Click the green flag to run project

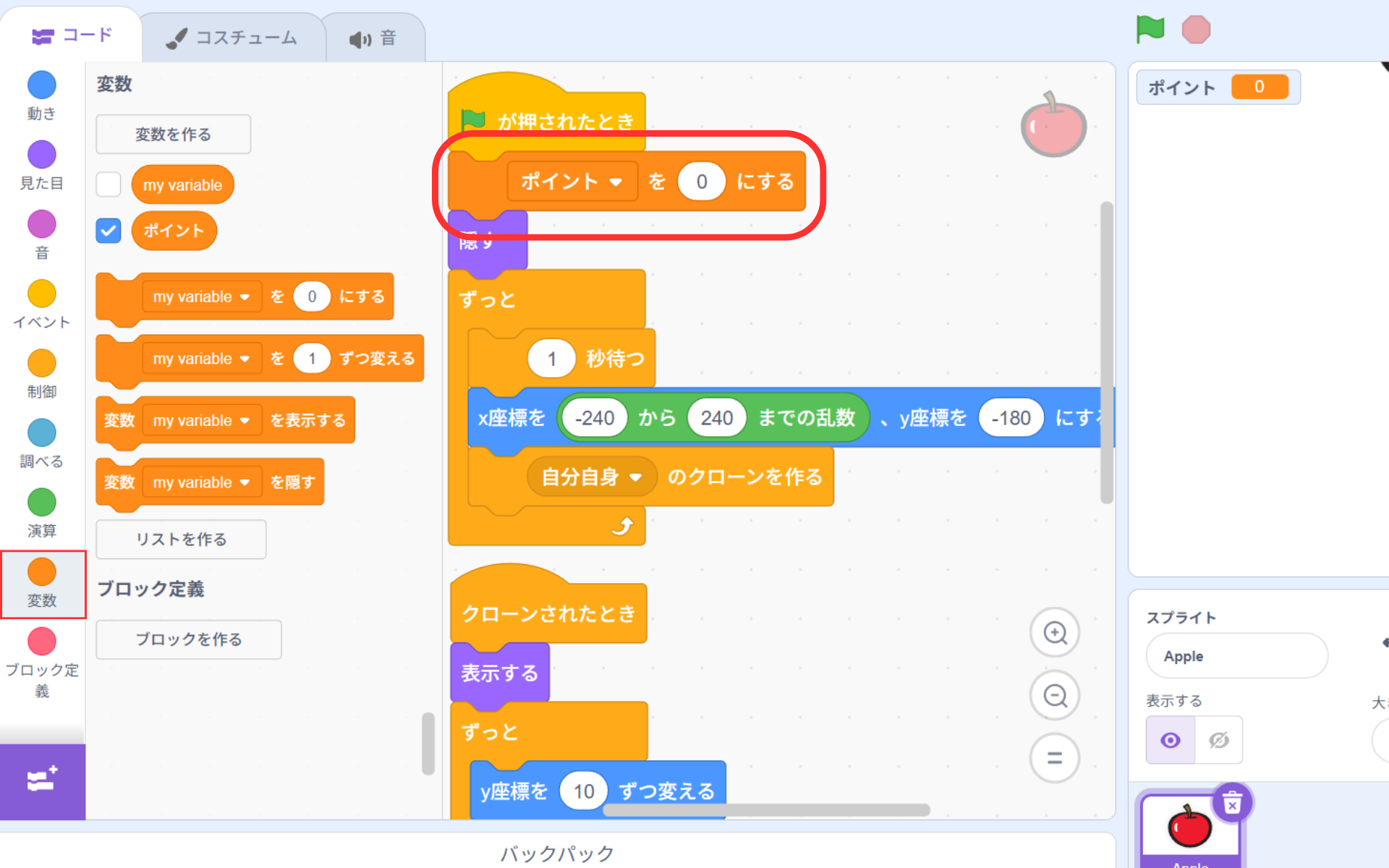tap(1150, 30)
